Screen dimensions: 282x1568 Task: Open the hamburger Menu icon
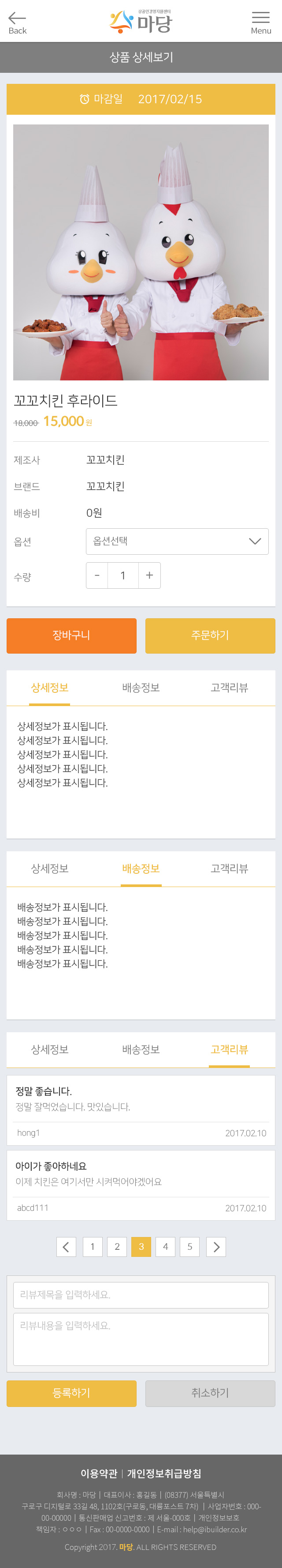tap(261, 18)
